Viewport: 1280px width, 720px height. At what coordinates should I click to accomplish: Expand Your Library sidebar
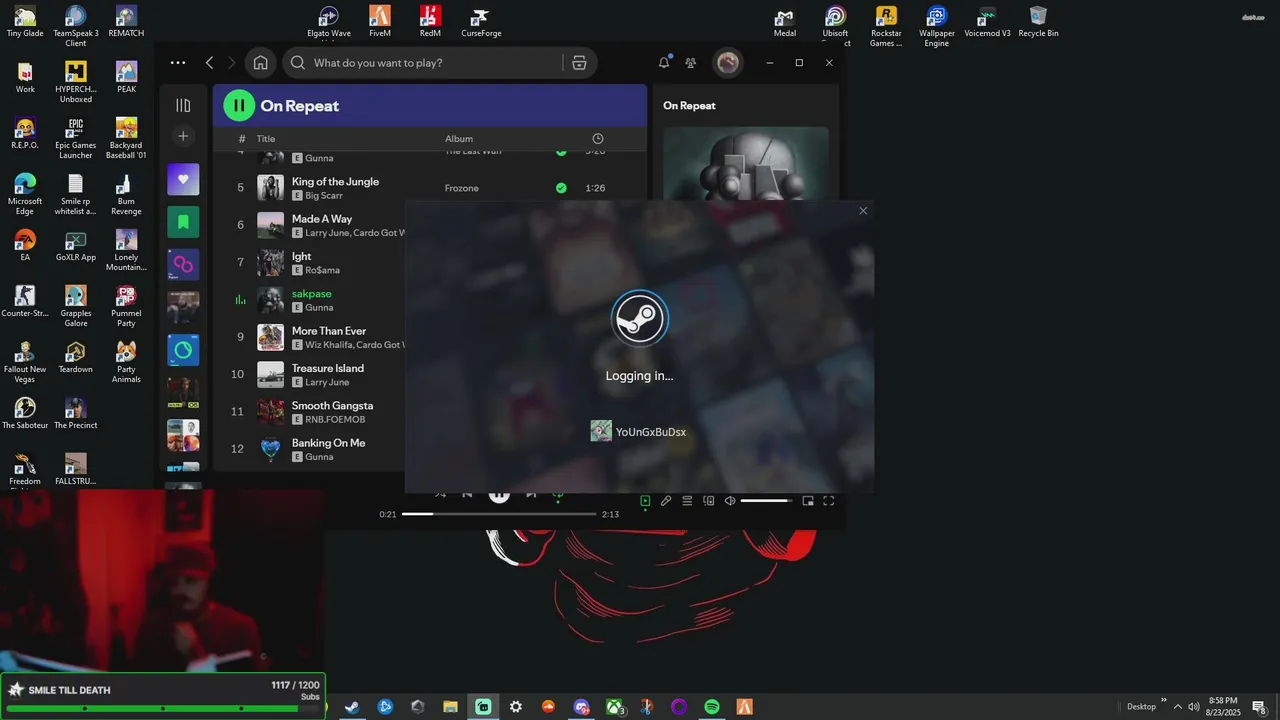(x=183, y=105)
